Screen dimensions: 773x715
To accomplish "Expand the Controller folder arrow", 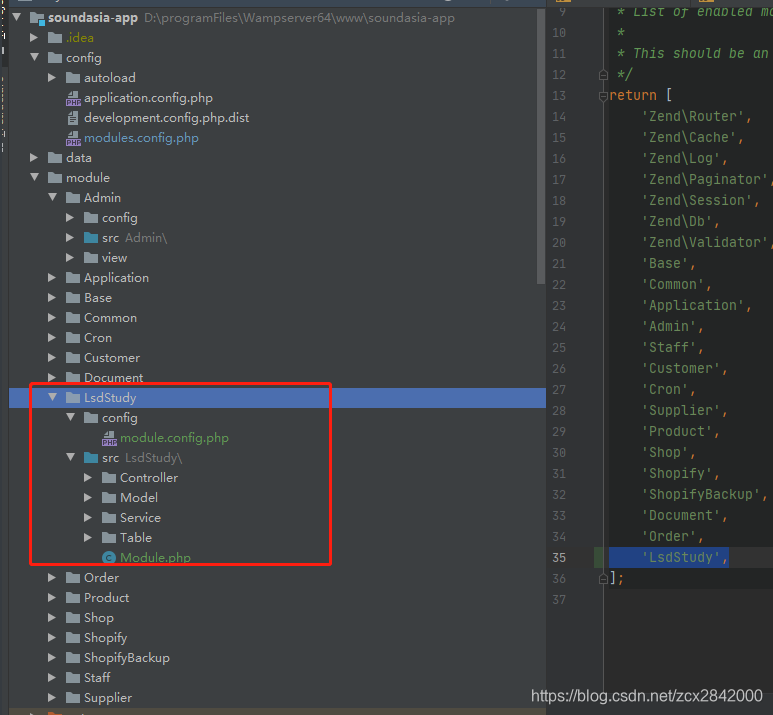I will pyautogui.click(x=88, y=477).
